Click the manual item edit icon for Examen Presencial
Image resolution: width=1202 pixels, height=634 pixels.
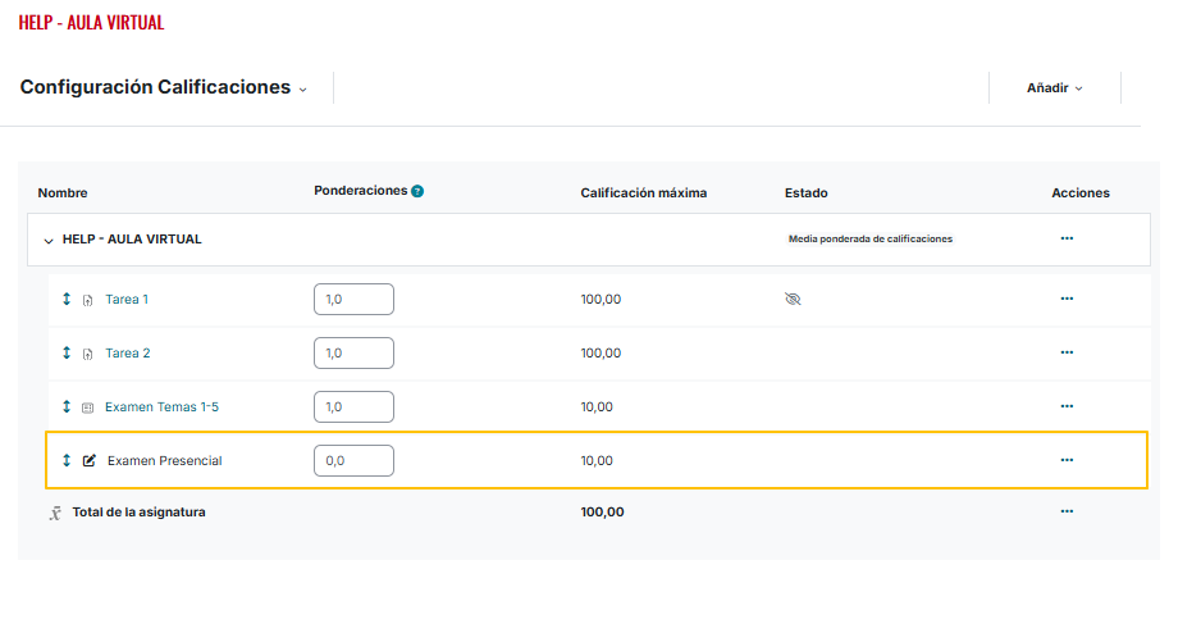coord(89,461)
